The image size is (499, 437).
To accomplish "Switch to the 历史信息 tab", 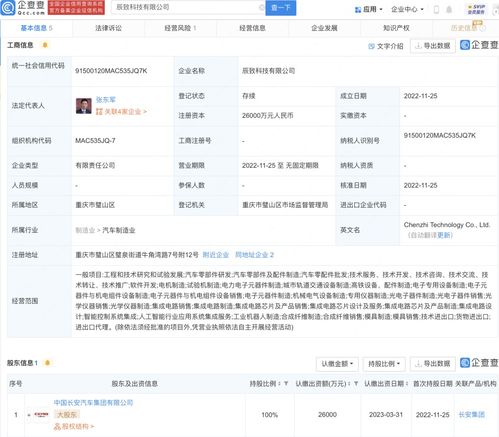I will 467,28.
